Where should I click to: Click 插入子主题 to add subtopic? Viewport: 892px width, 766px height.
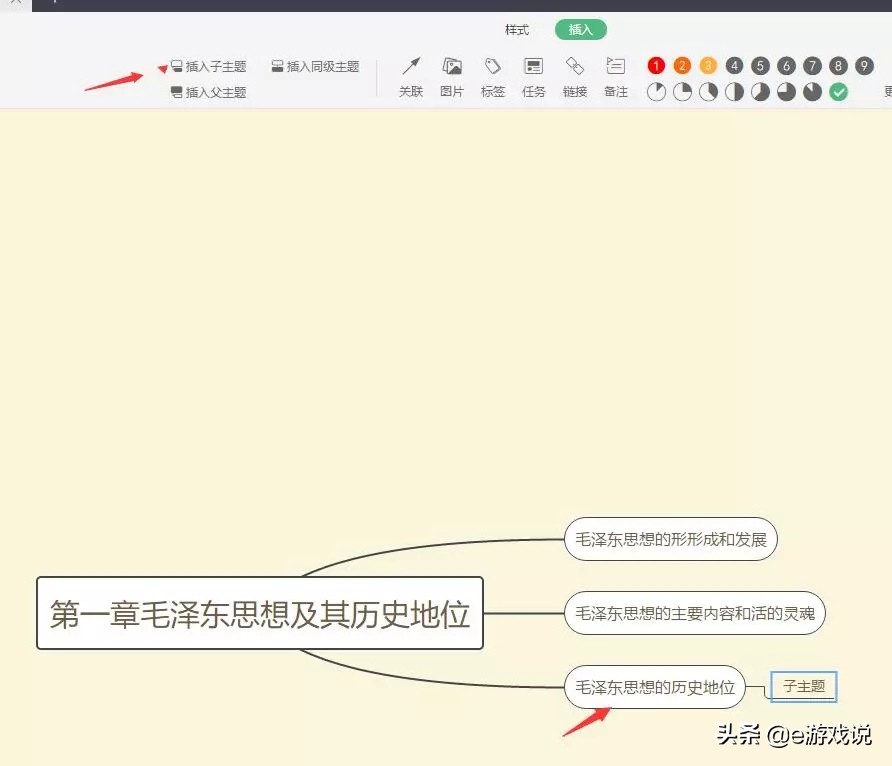[x=208, y=67]
